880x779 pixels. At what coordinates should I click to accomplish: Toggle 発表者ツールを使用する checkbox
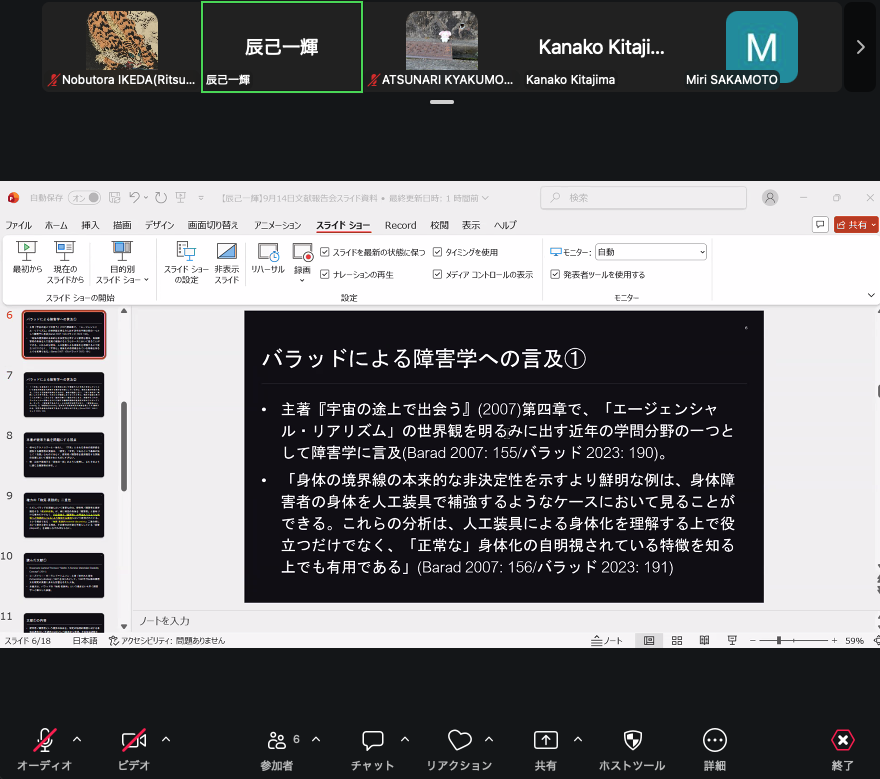point(555,274)
